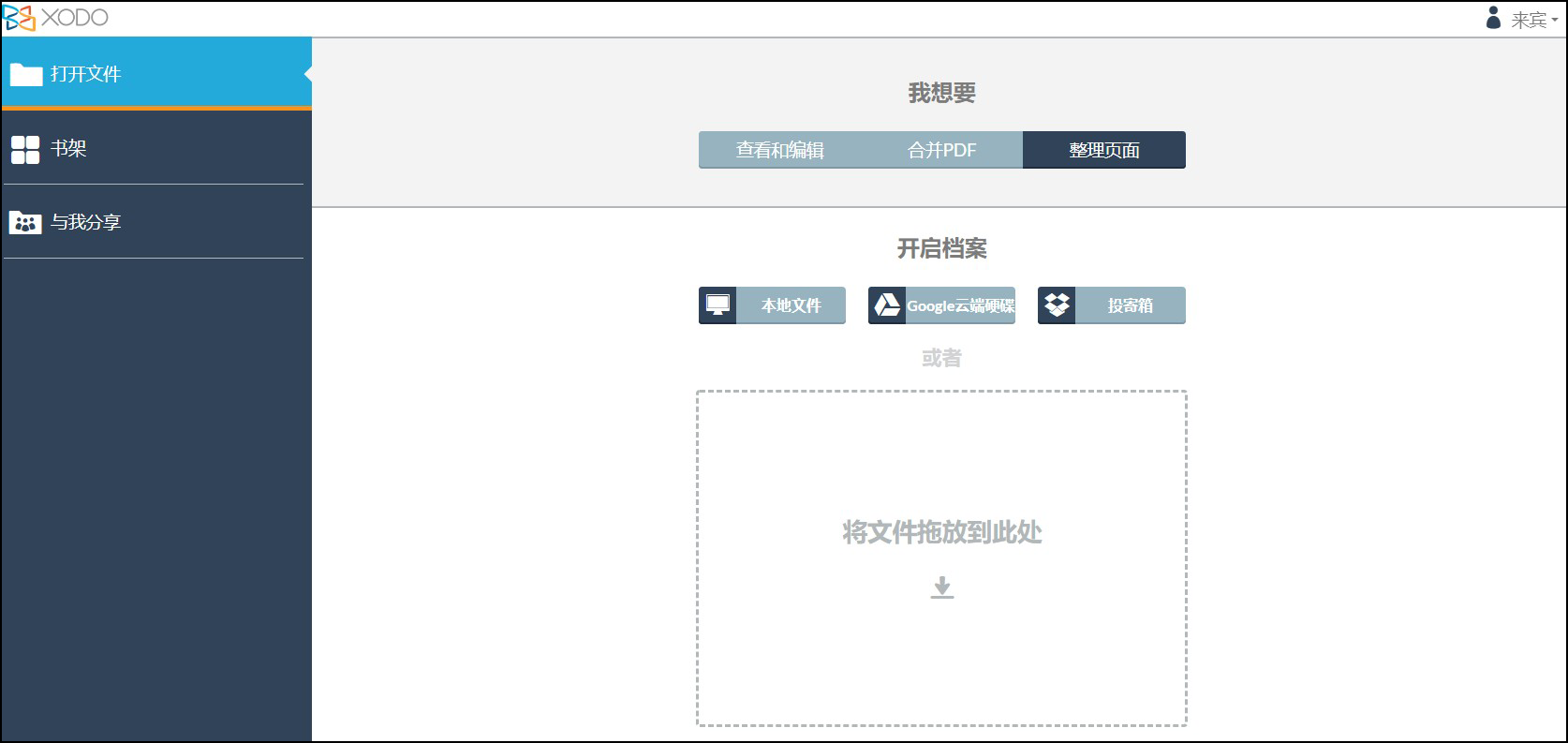Select 打开文件 in the sidebar
Viewport: 1568px width, 743px height.
click(x=156, y=73)
